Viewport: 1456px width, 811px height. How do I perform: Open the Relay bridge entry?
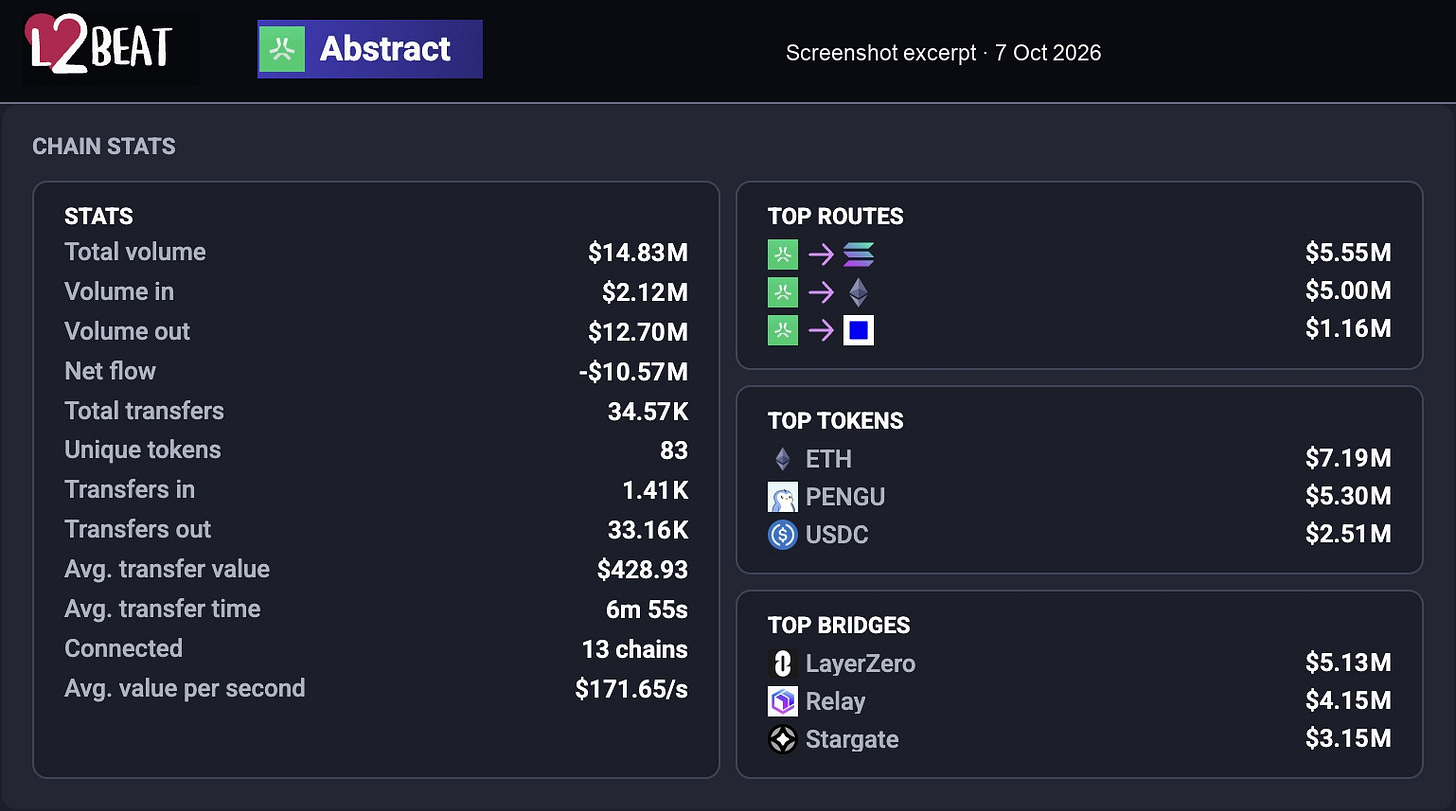point(1080,702)
